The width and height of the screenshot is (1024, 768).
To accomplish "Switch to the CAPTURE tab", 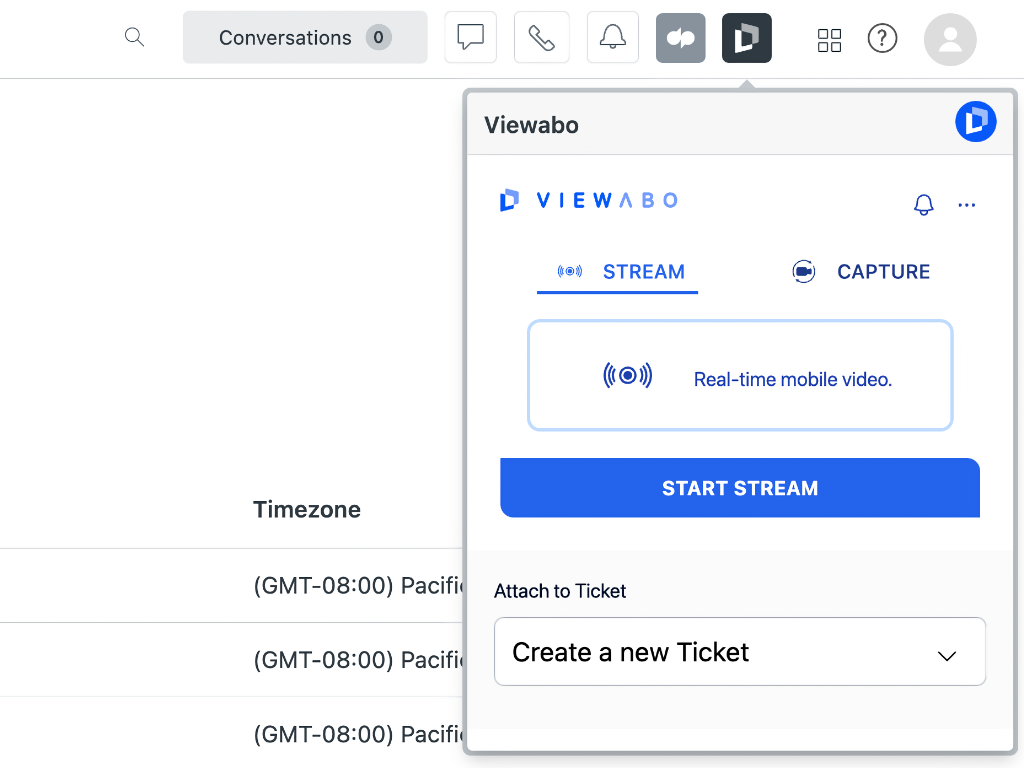I will pyautogui.click(x=860, y=272).
